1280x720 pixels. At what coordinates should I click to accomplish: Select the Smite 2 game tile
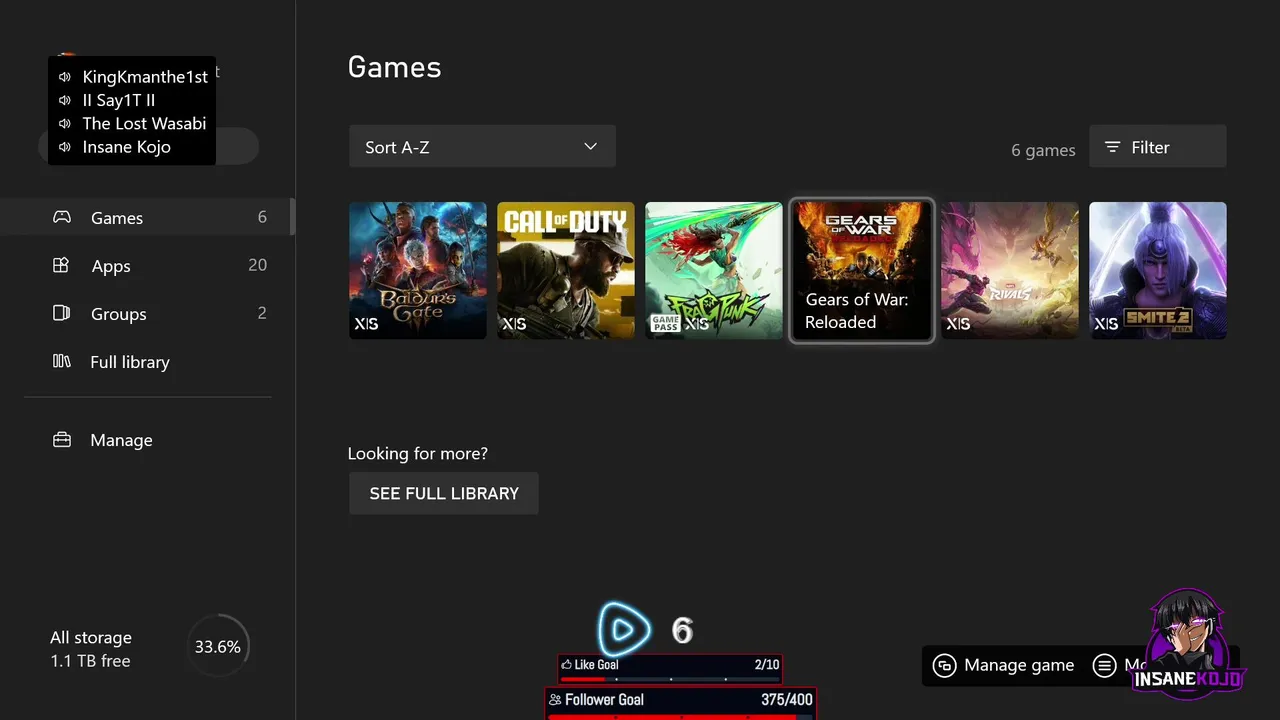pyautogui.click(x=1158, y=270)
